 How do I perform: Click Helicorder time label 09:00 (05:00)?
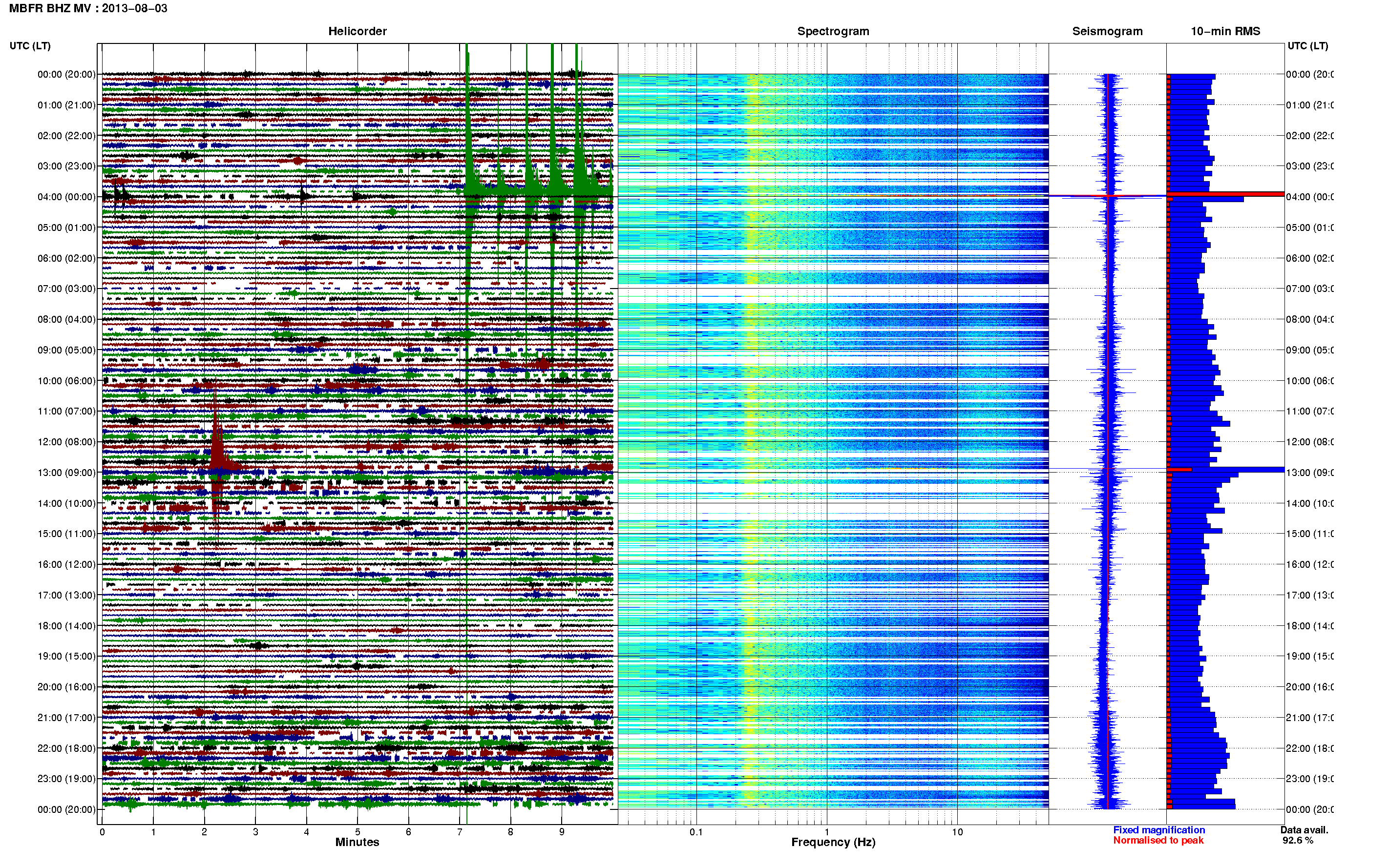click(66, 350)
